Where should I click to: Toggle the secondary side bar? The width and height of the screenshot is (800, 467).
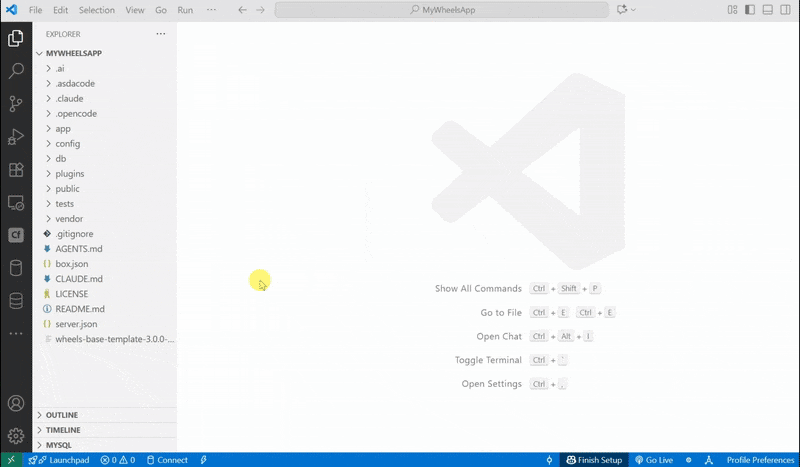tap(785, 10)
